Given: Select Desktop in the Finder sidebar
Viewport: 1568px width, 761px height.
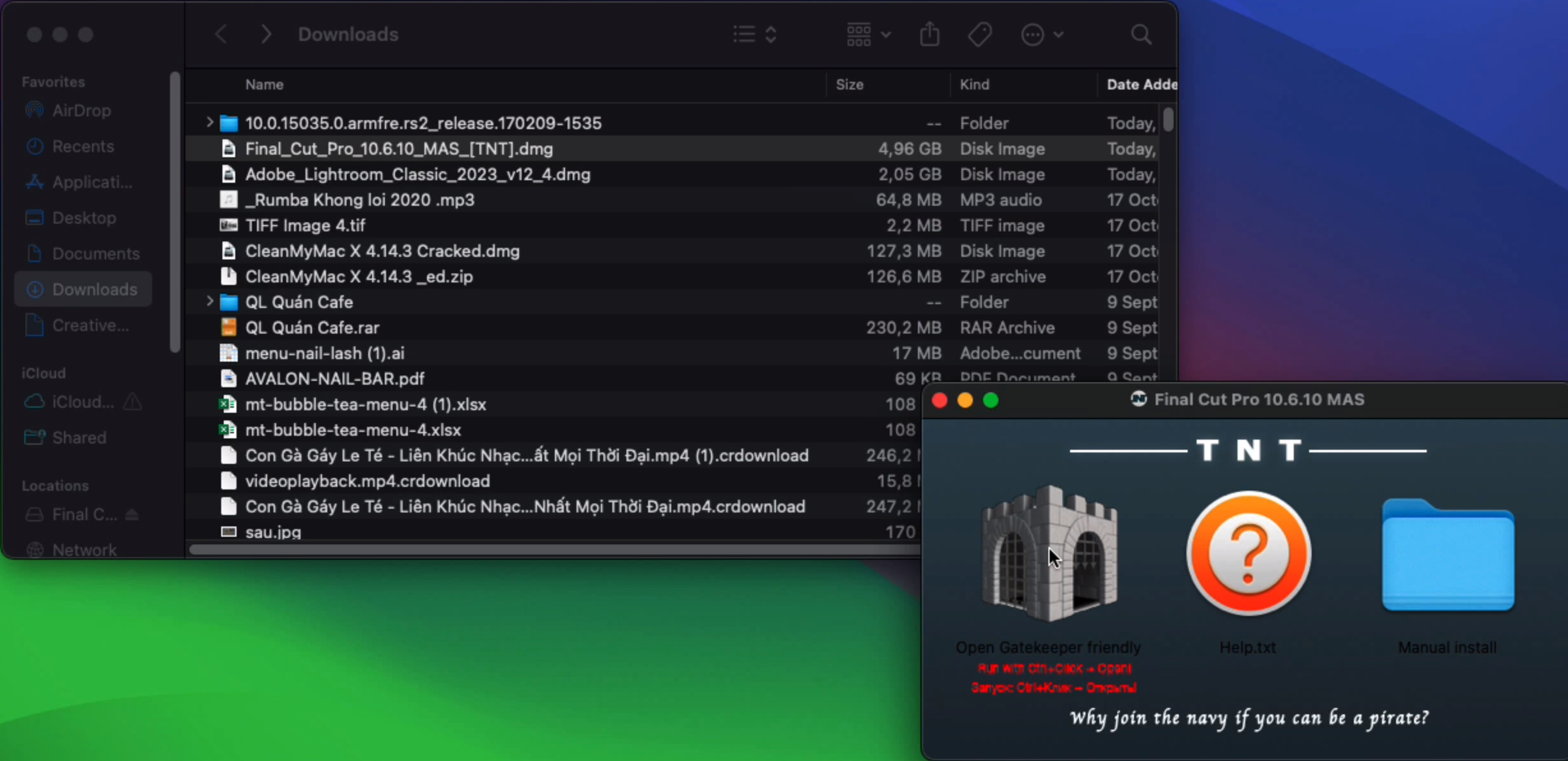Looking at the screenshot, I should click(x=83, y=218).
